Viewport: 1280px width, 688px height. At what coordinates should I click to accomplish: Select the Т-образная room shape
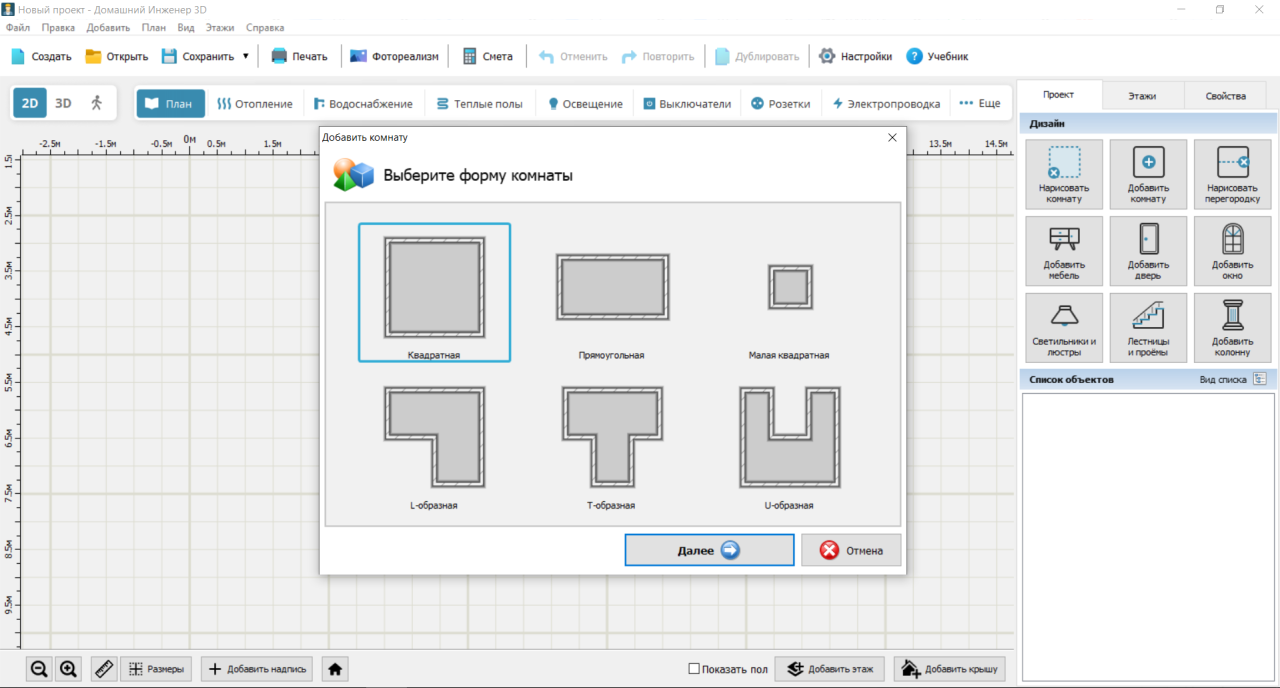[611, 448]
